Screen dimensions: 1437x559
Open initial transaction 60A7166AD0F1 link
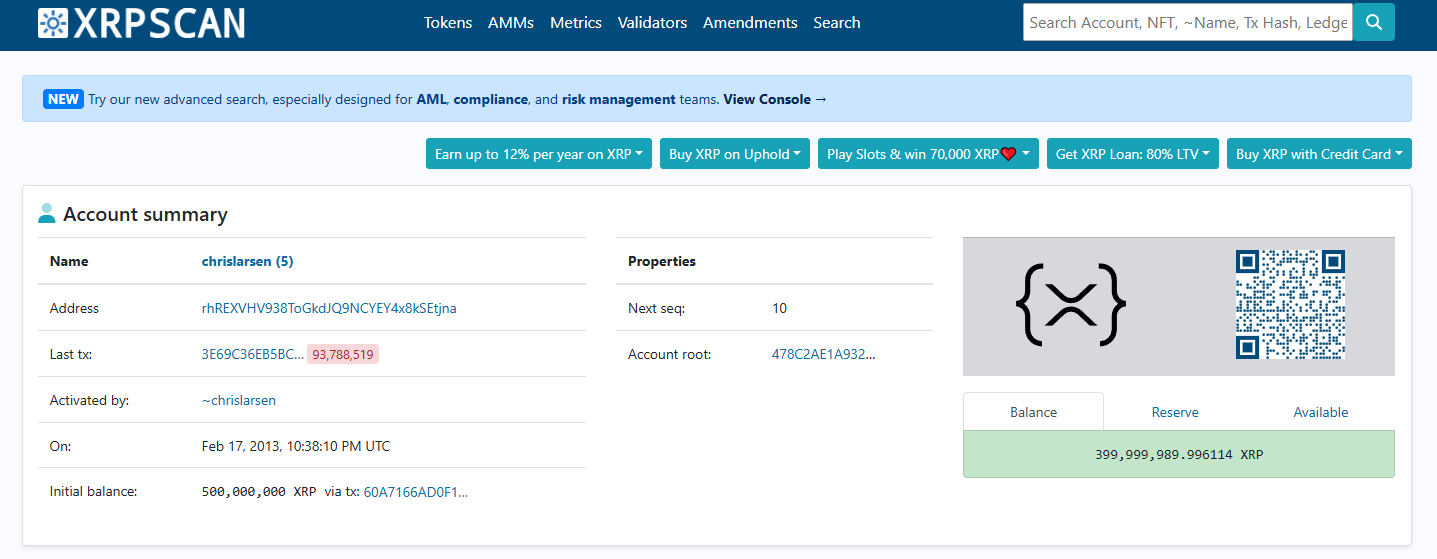pyautogui.click(x=415, y=492)
